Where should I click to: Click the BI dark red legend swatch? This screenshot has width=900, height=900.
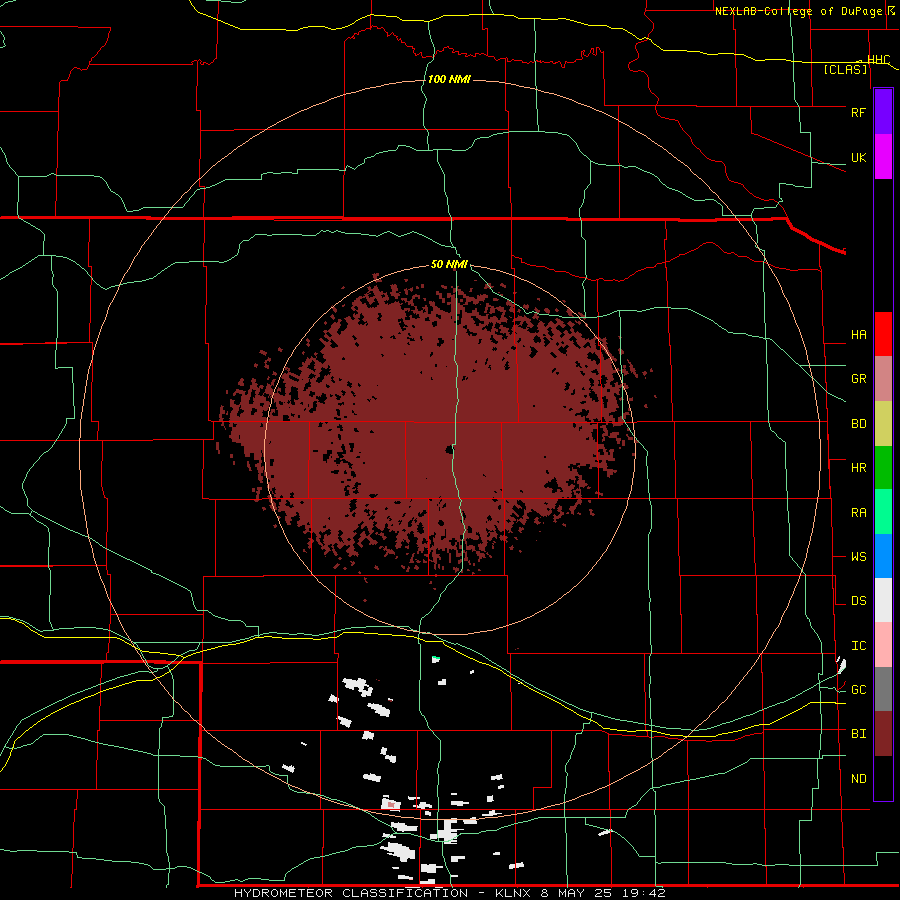tap(883, 734)
